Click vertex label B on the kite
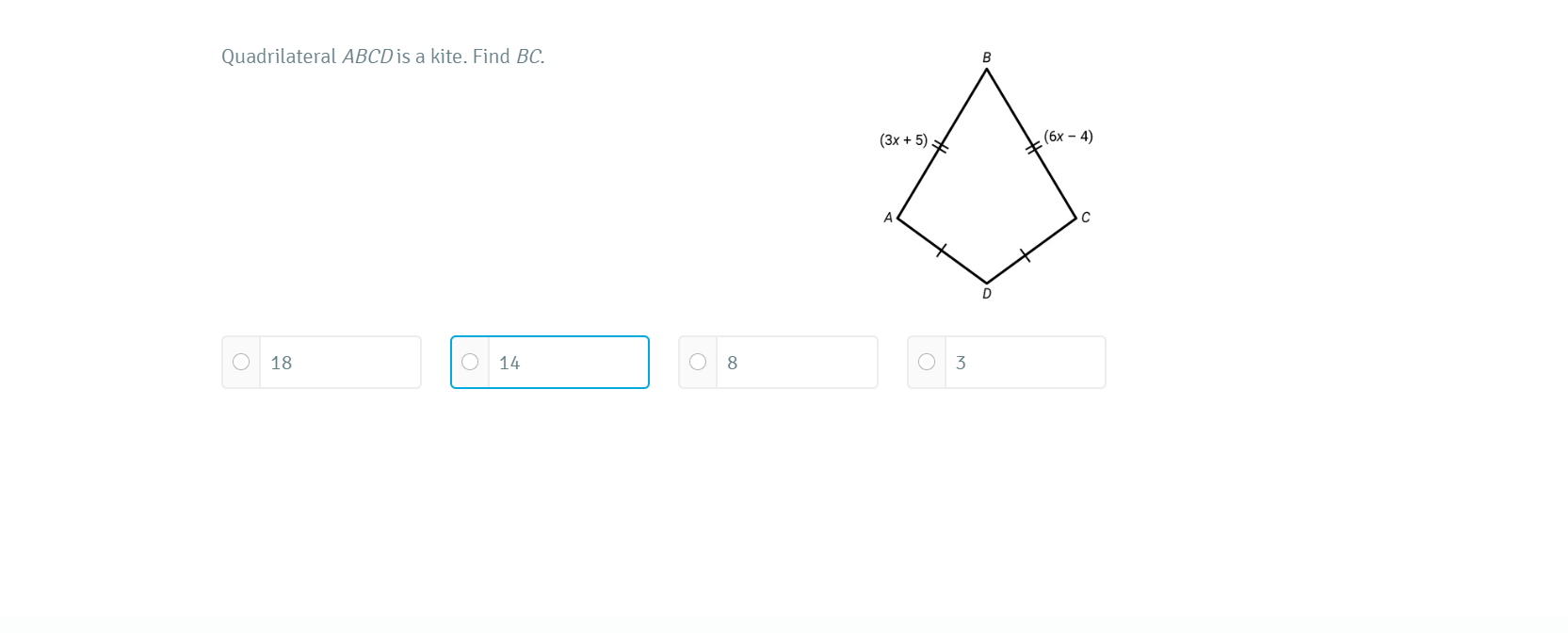This screenshot has height=633, width=1568. pyautogui.click(x=987, y=57)
